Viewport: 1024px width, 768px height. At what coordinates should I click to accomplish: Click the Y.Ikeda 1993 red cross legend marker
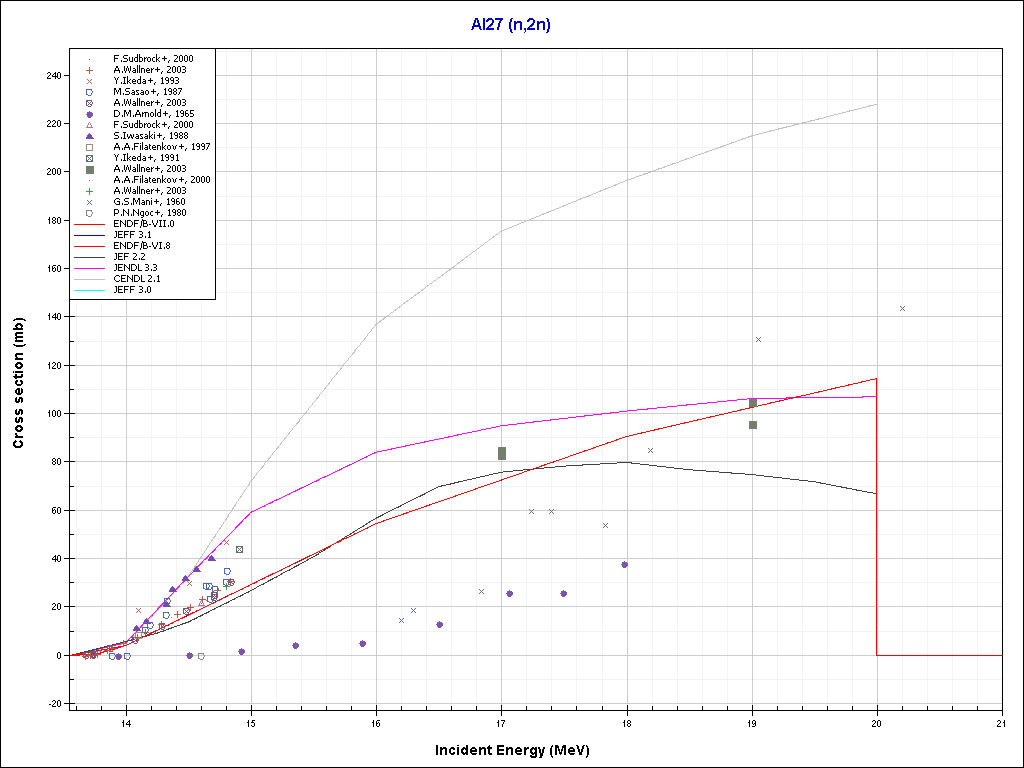click(89, 81)
